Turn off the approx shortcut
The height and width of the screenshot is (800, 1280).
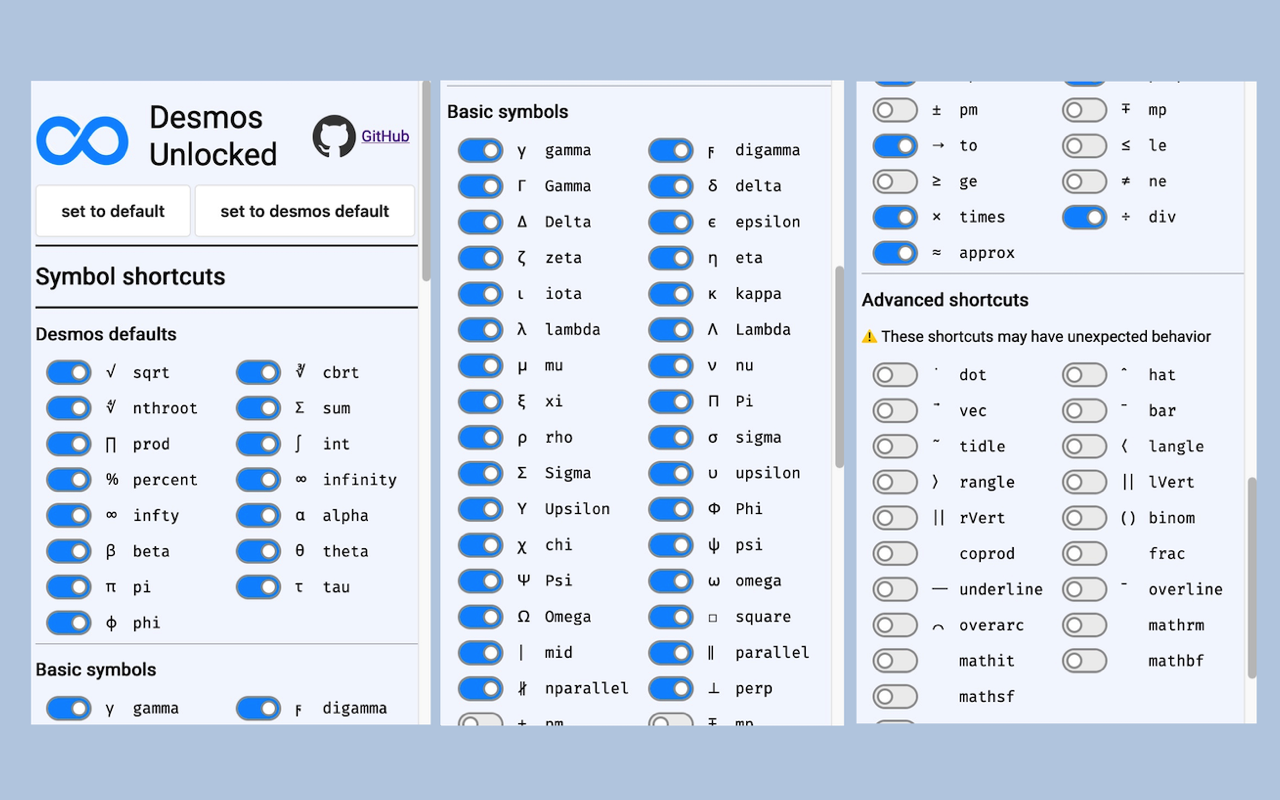(894, 253)
